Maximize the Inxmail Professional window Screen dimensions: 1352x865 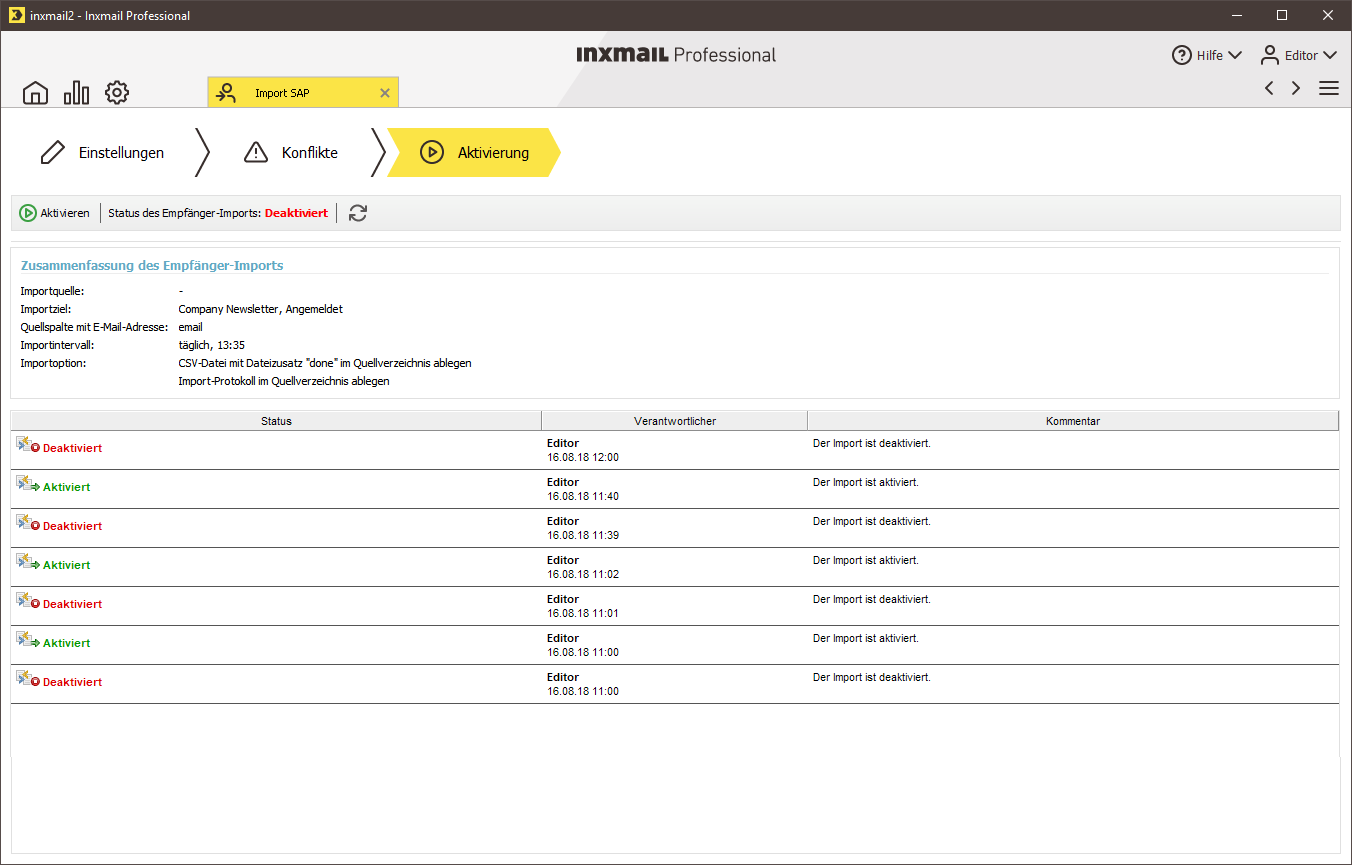click(x=1282, y=15)
